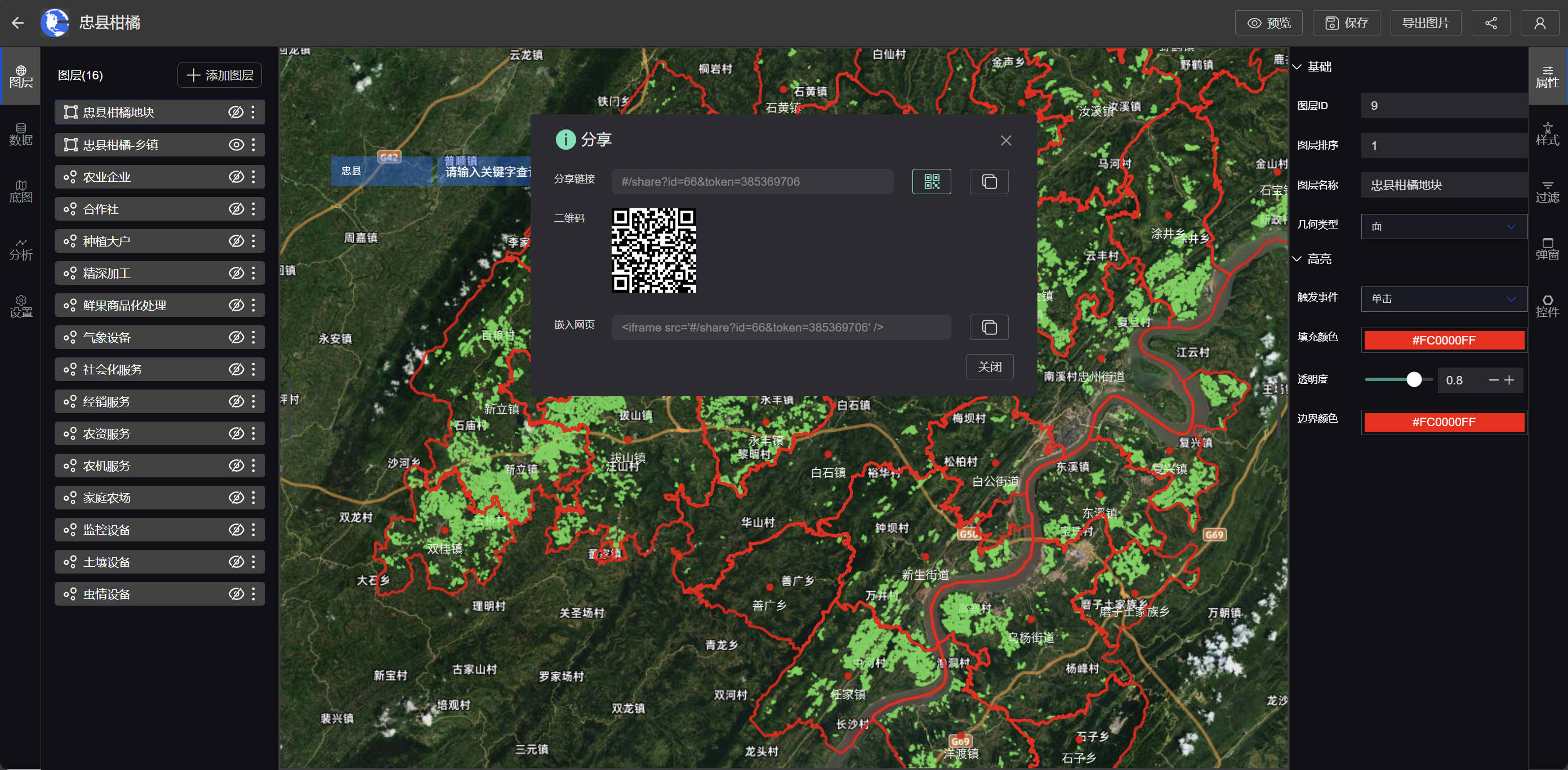Switch to the 样式 tab
1568x770 pixels.
(x=1547, y=134)
